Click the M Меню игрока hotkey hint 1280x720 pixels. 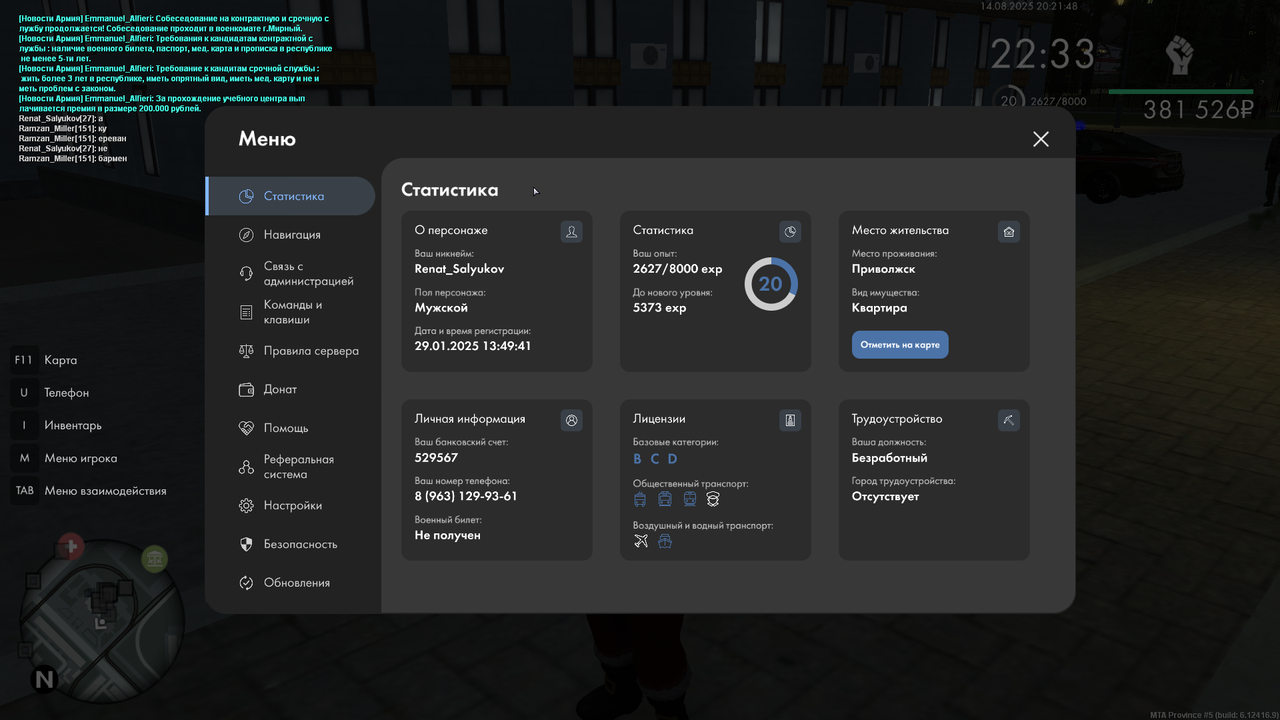click(65, 458)
